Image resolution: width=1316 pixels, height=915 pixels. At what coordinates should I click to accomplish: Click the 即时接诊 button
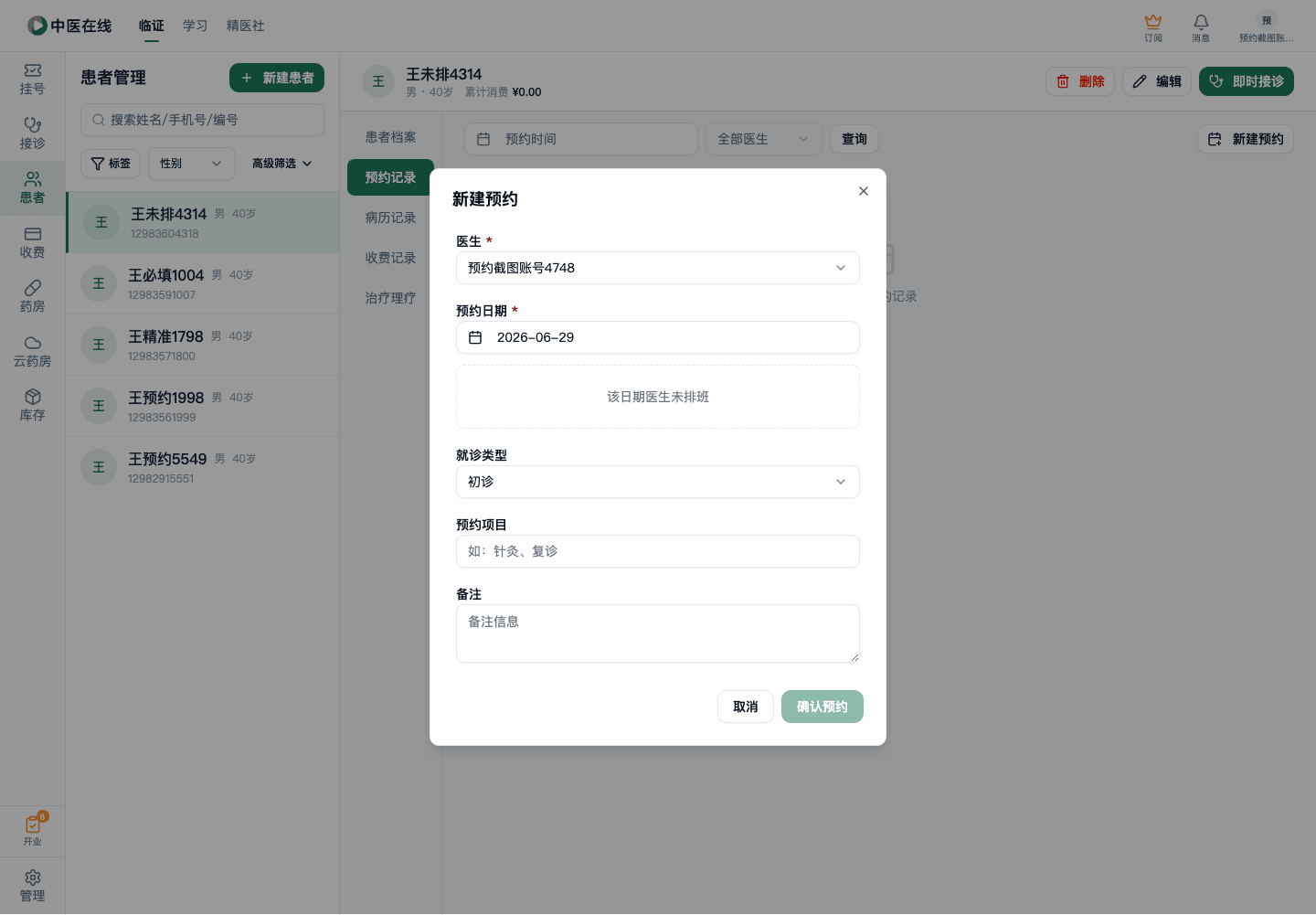click(1247, 81)
